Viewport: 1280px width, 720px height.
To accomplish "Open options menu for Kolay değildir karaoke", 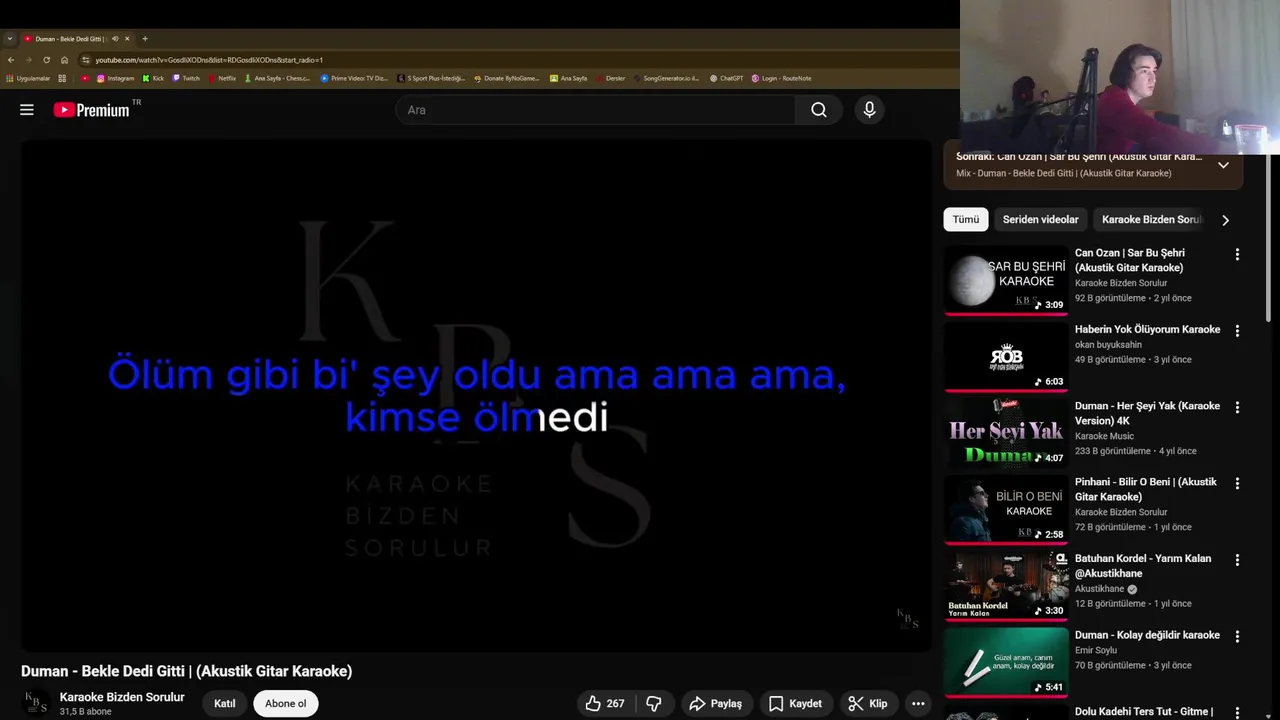I will pyautogui.click(x=1237, y=637).
